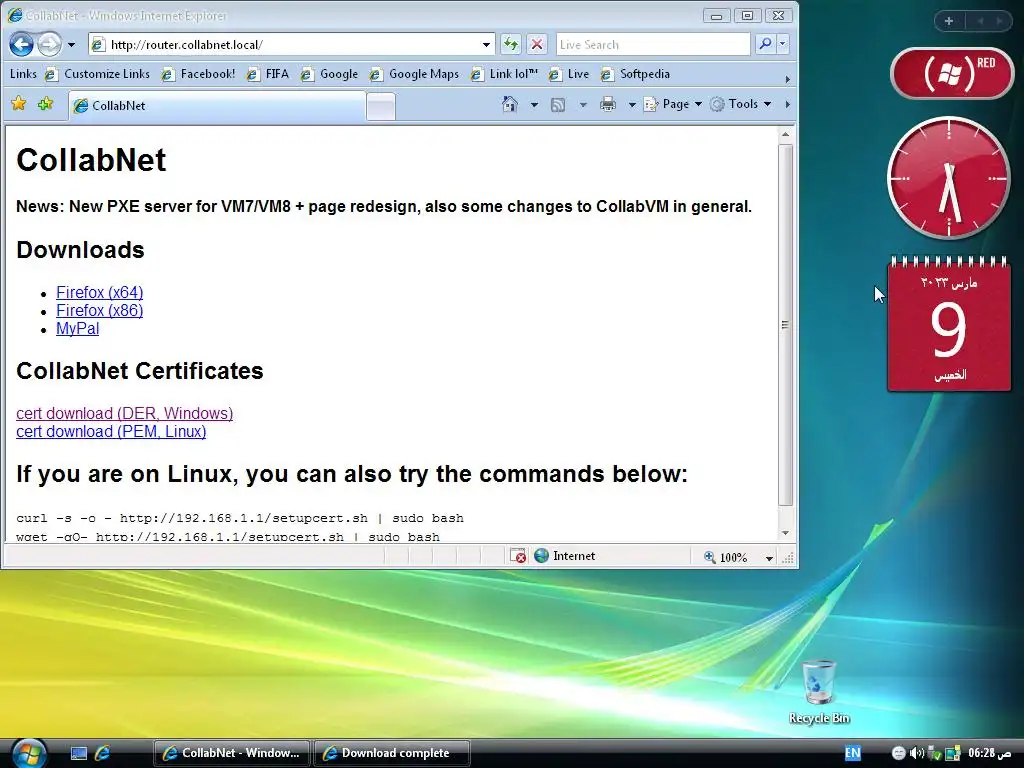Open the Facebook! favorites link

point(199,74)
